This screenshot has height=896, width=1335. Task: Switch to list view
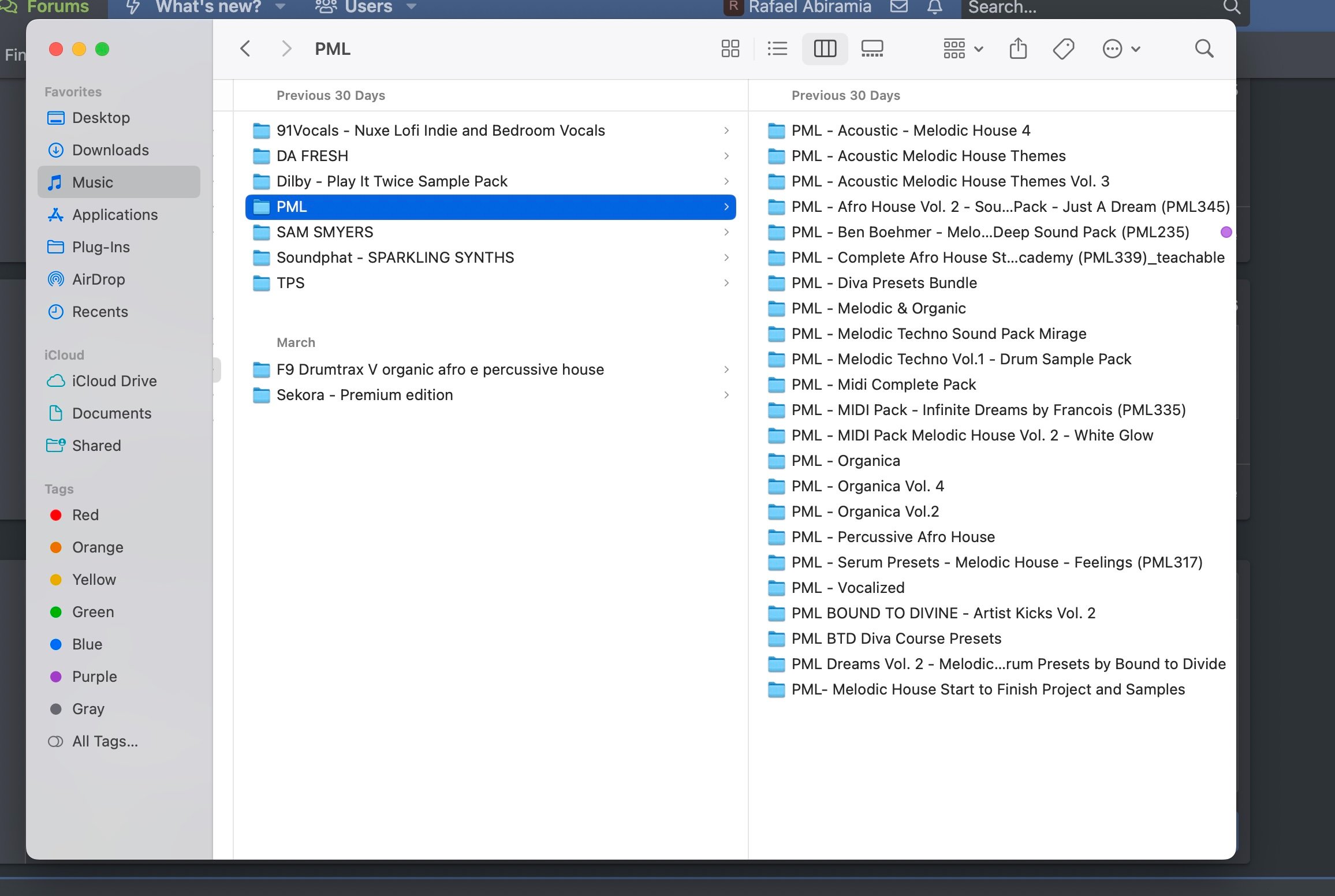coord(777,48)
